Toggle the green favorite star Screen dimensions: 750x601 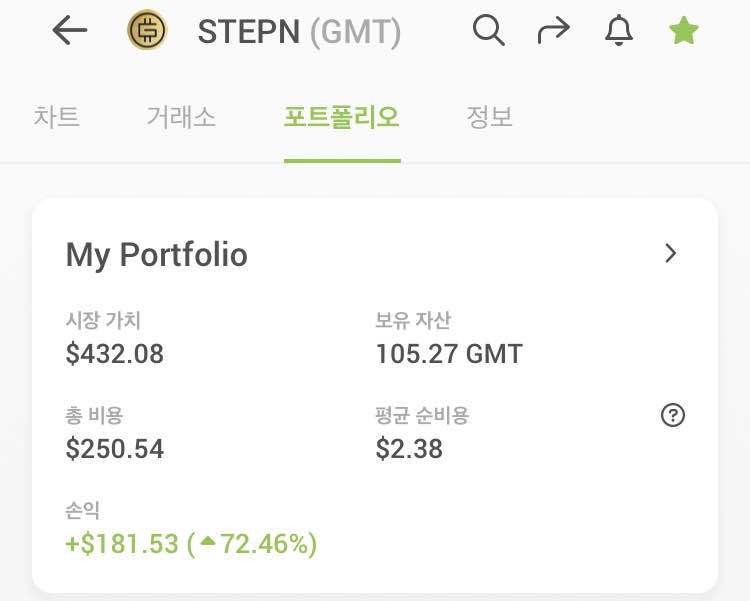tap(684, 31)
